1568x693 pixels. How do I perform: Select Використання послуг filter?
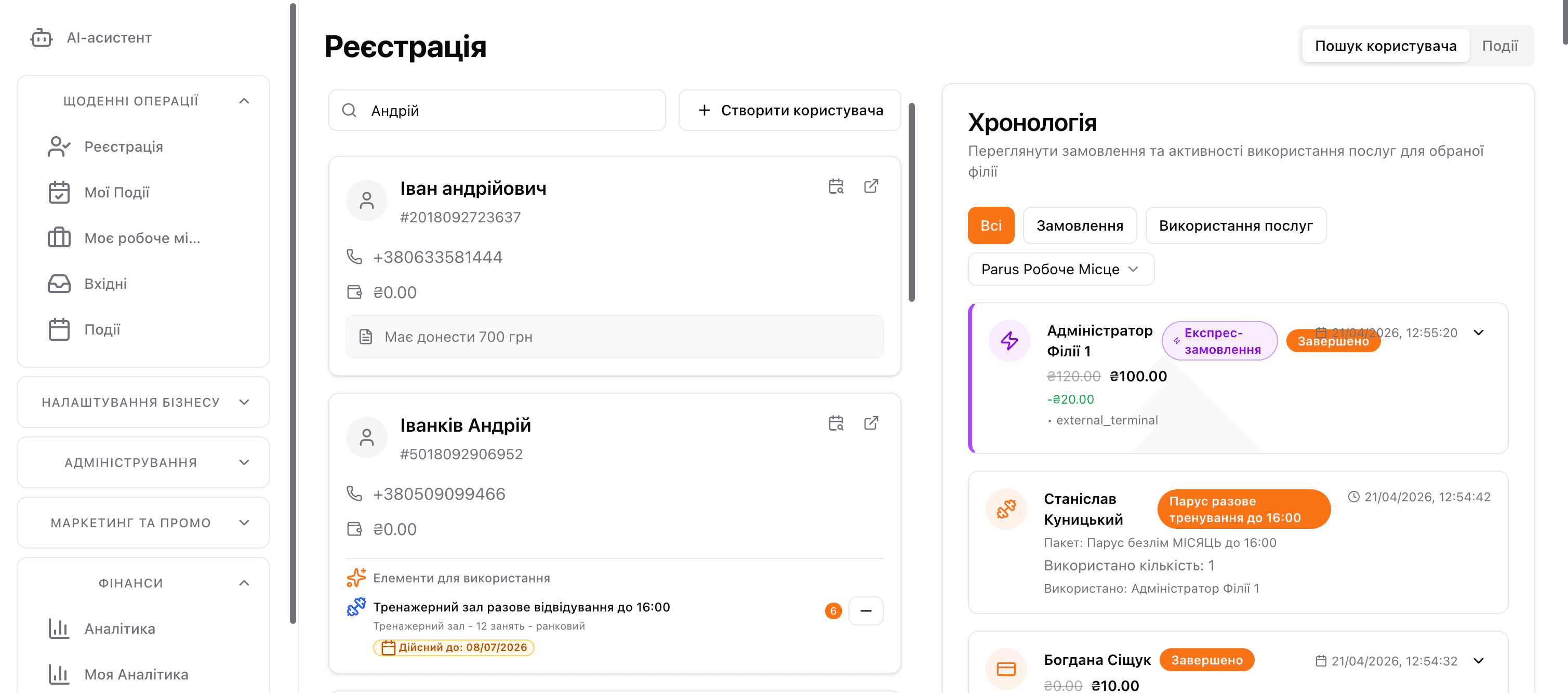pyautogui.click(x=1235, y=226)
